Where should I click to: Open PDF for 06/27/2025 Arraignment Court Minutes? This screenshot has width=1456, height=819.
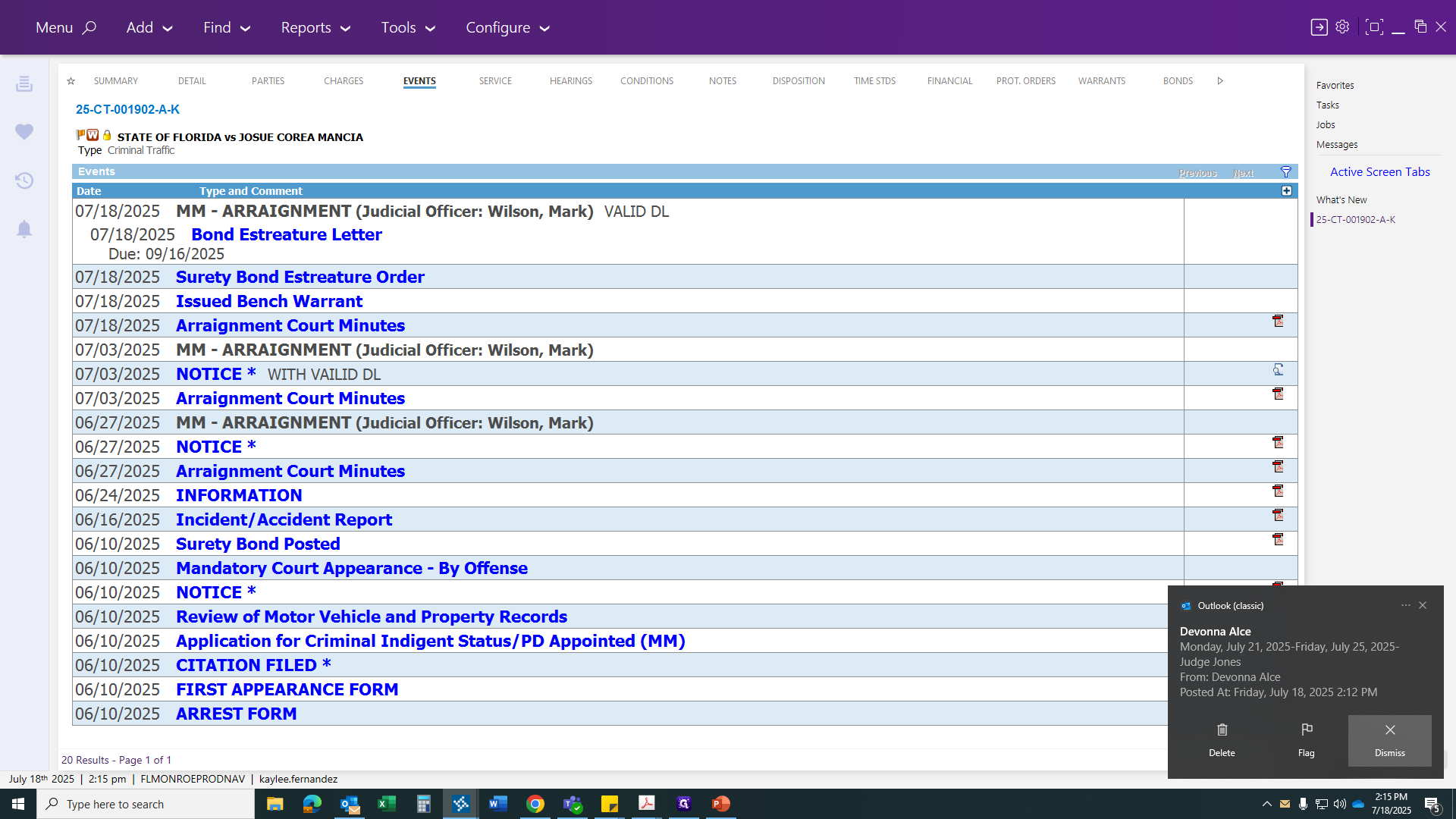pos(1278,467)
